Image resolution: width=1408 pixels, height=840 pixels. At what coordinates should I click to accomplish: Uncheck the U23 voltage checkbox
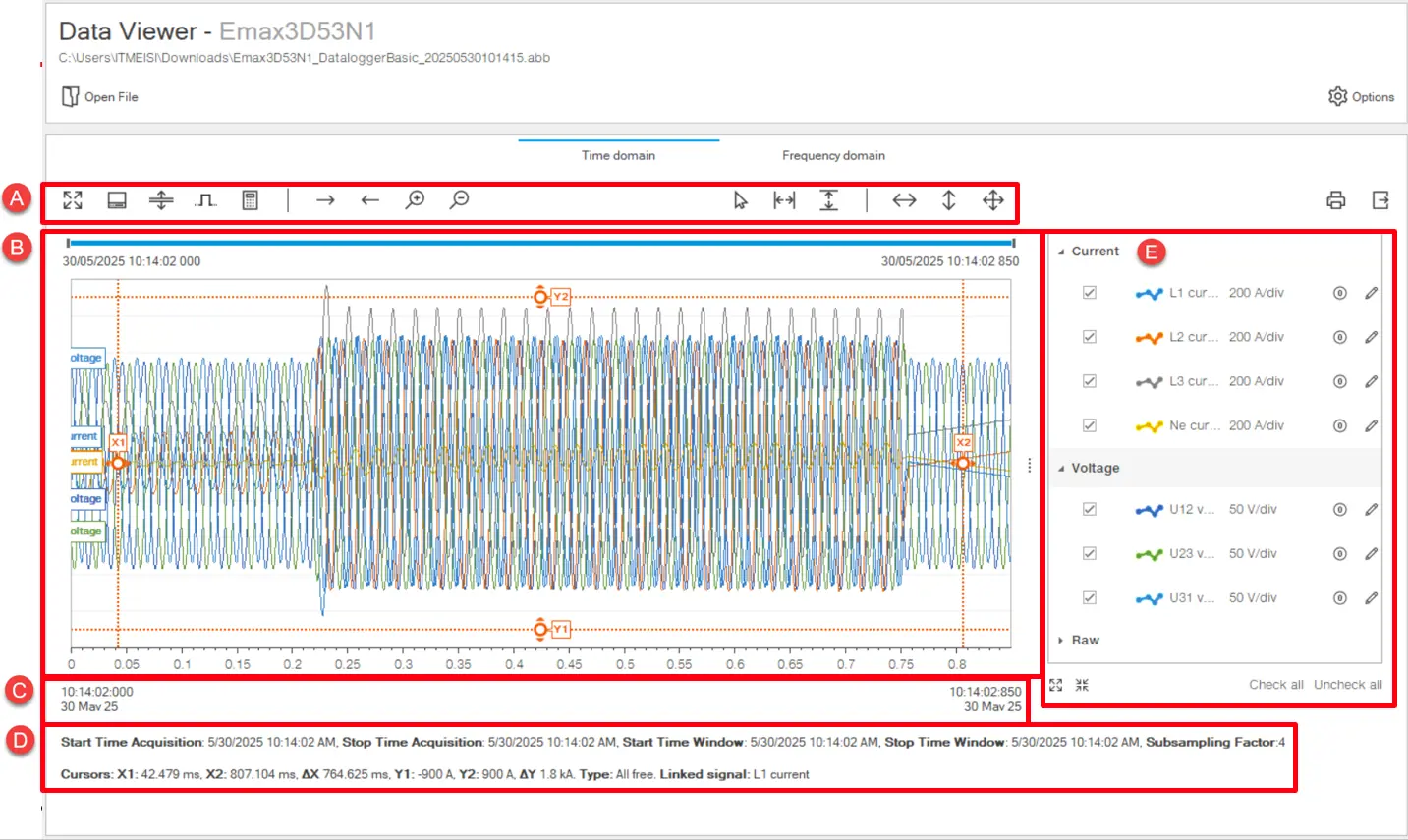tap(1089, 553)
